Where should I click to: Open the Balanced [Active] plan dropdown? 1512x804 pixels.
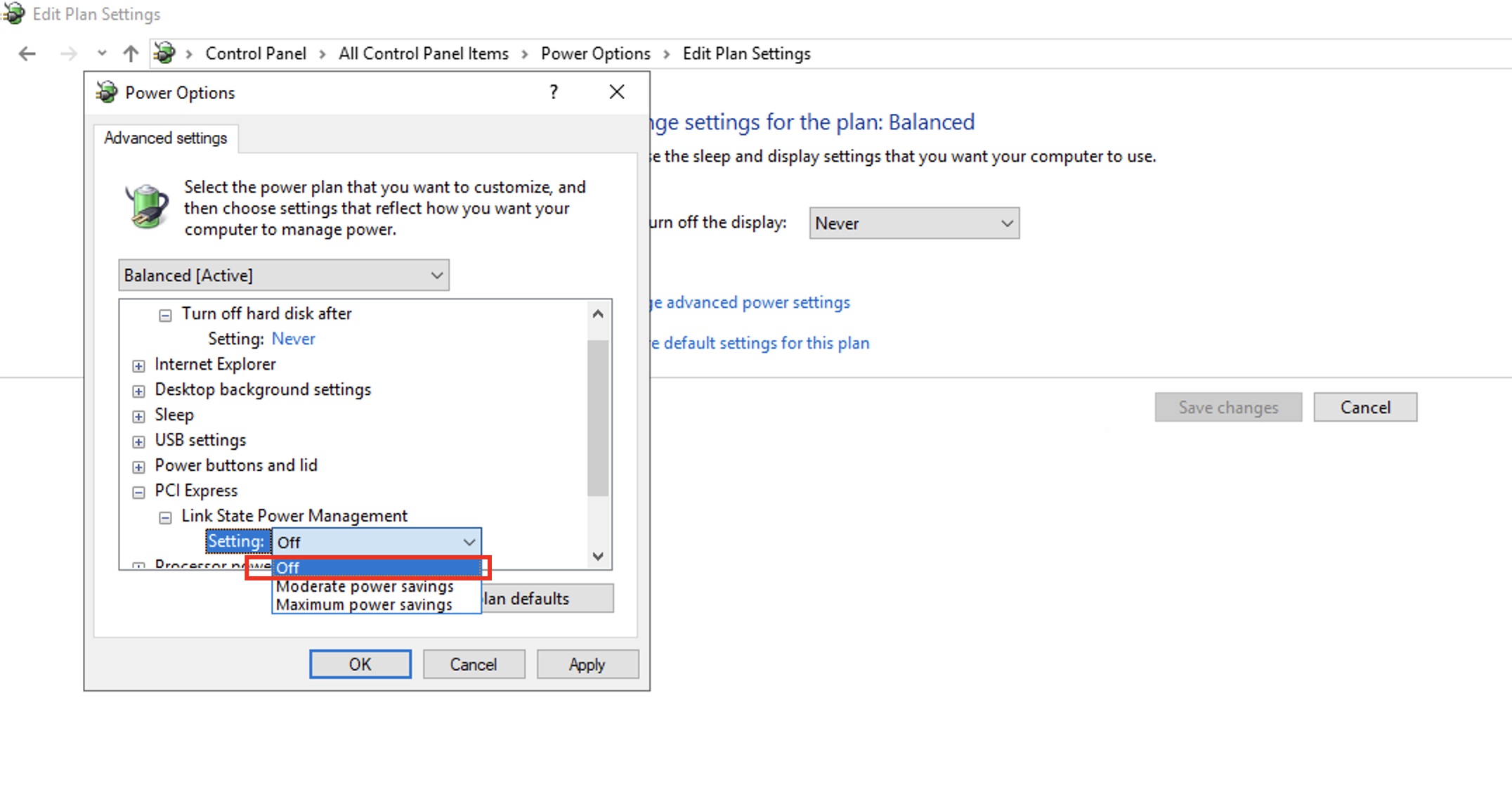click(x=283, y=275)
